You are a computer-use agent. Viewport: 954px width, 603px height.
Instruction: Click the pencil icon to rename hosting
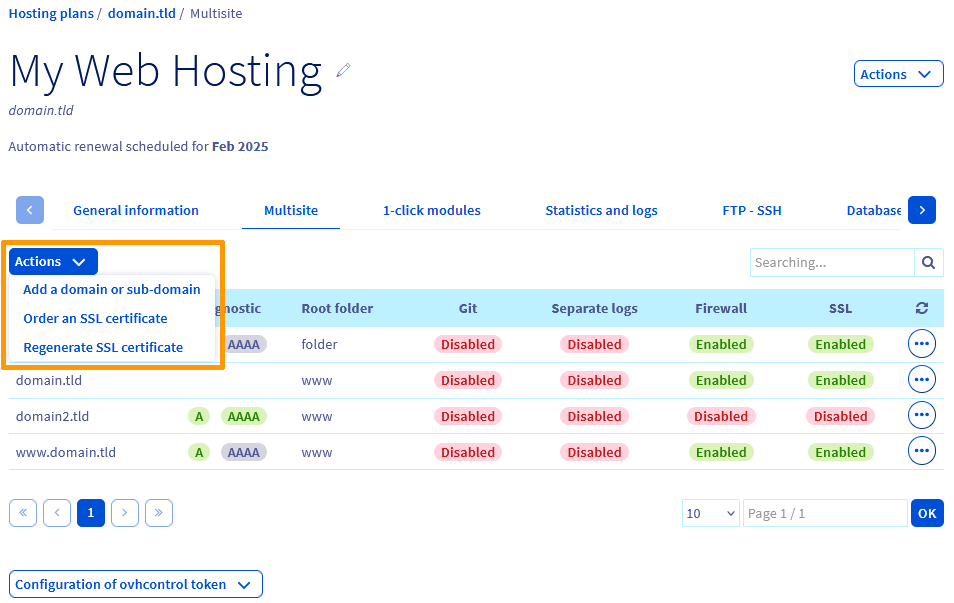point(344,70)
